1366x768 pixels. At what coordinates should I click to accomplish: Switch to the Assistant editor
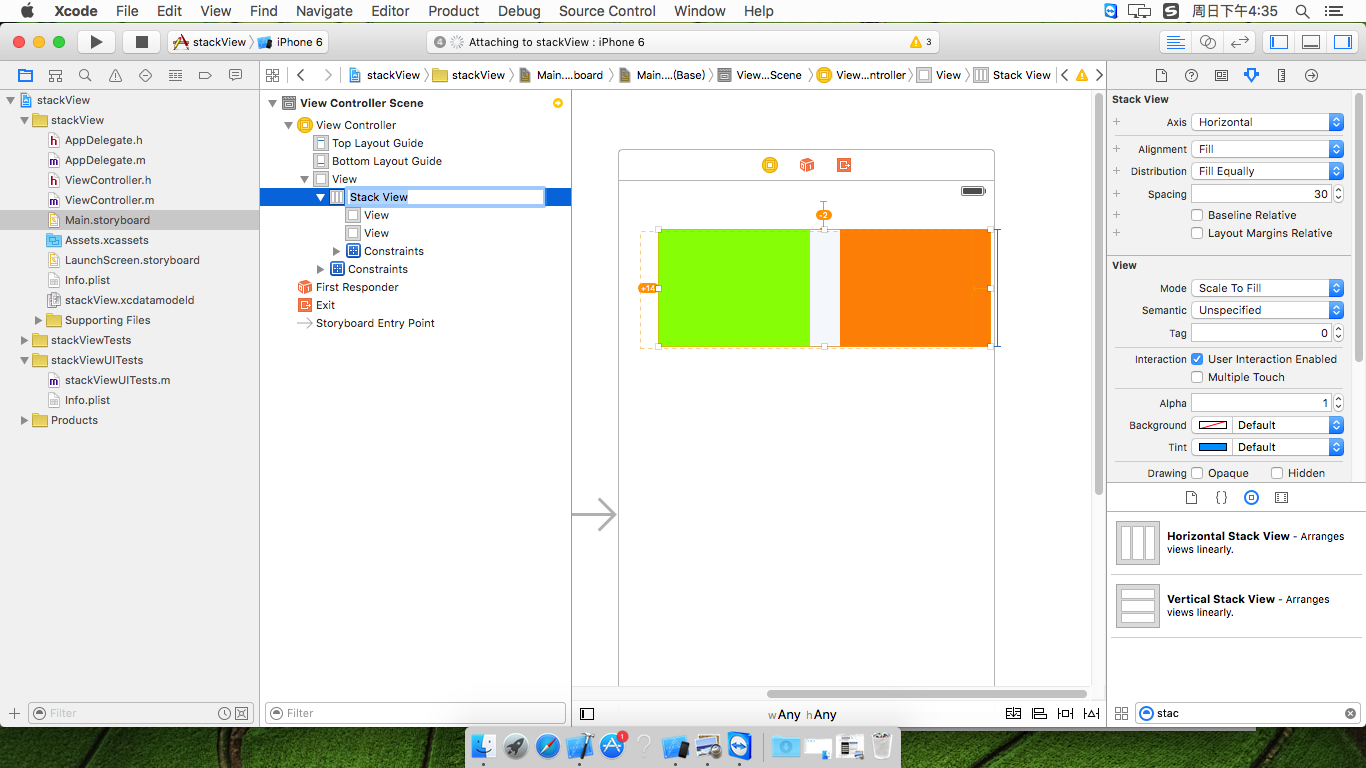pyautogui.click(x=1208, y=42)
